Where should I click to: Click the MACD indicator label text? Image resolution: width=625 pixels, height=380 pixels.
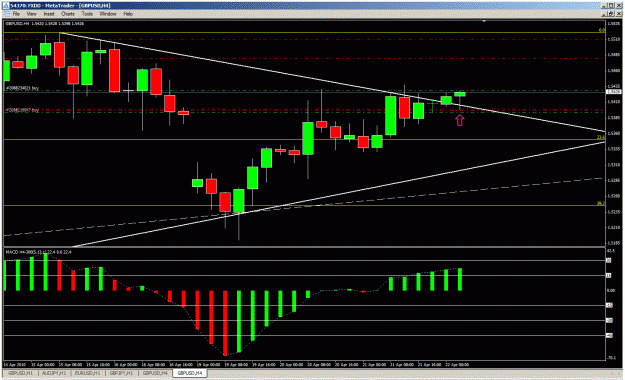(x=38, y=252)
